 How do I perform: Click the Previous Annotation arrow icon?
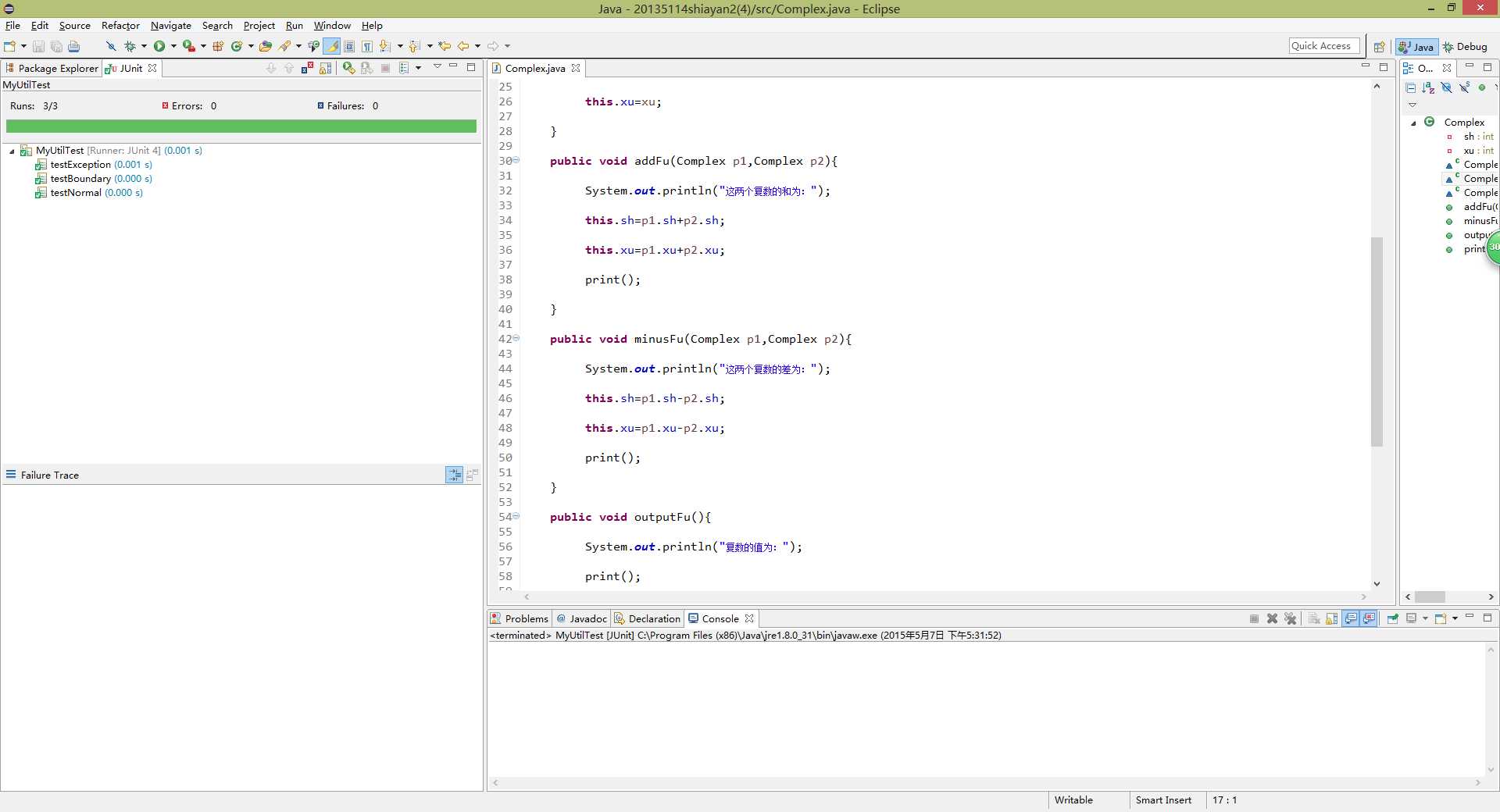[x=414, y=46]
